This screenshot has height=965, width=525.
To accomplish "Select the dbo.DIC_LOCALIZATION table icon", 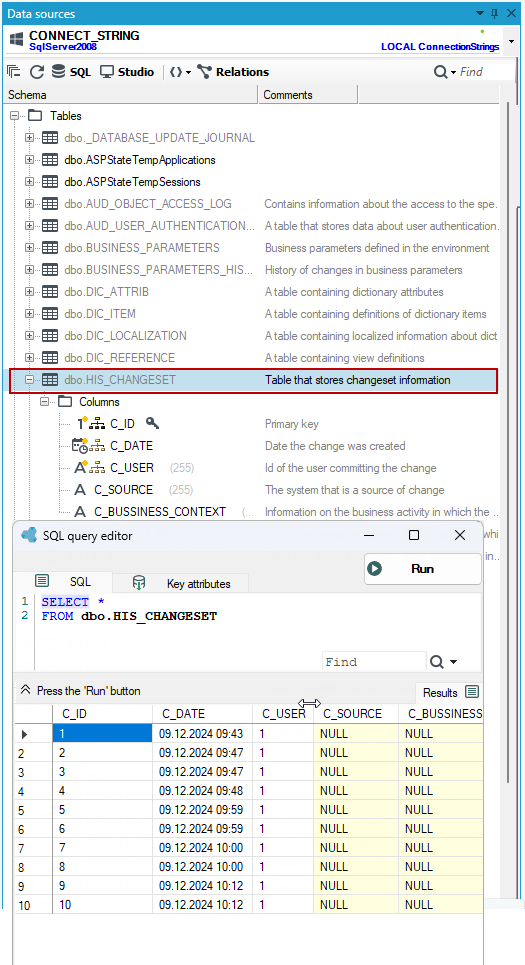I will 50,336.
